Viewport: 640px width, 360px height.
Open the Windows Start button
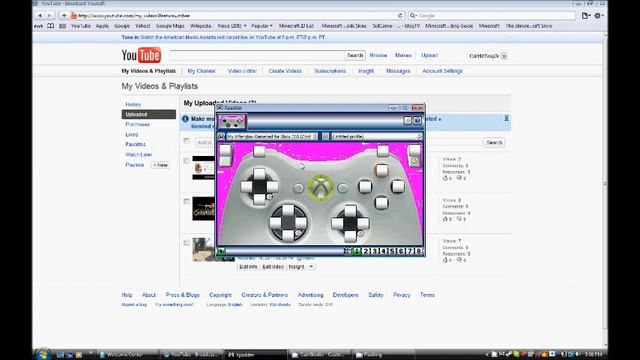42,354
